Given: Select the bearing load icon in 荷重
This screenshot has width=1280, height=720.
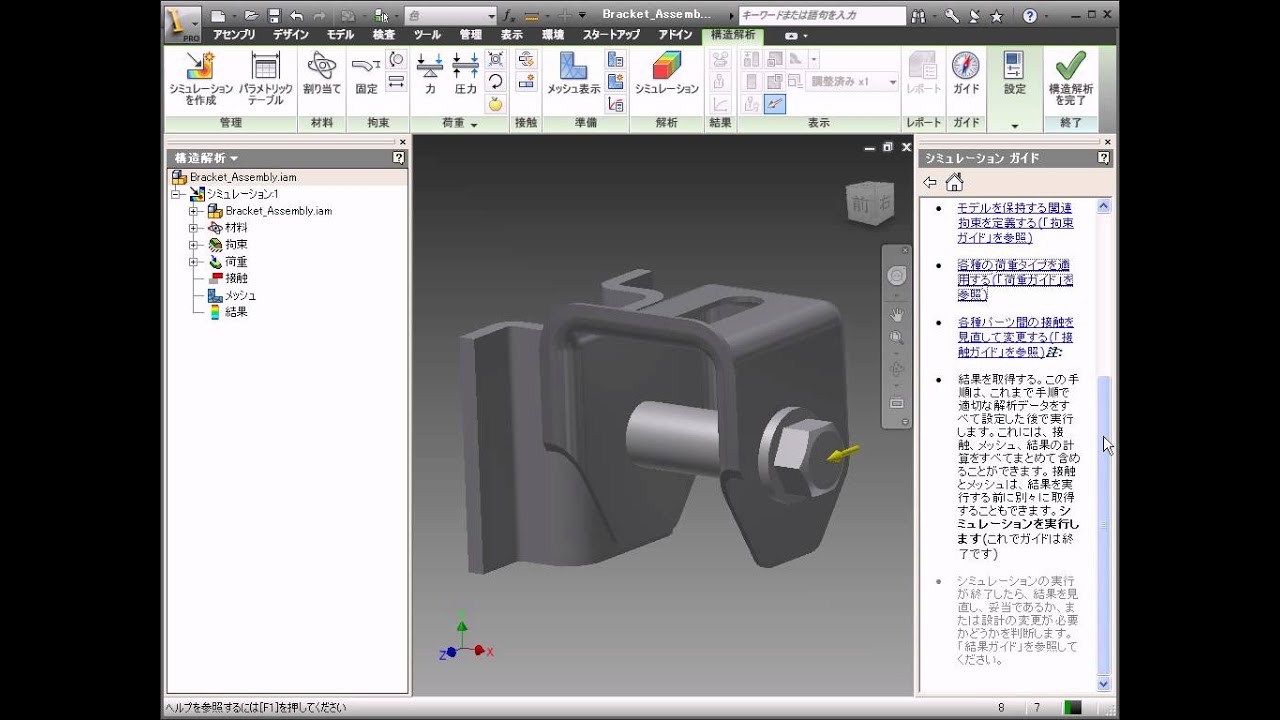Looking at the screenshot, I should pos(495,60).
